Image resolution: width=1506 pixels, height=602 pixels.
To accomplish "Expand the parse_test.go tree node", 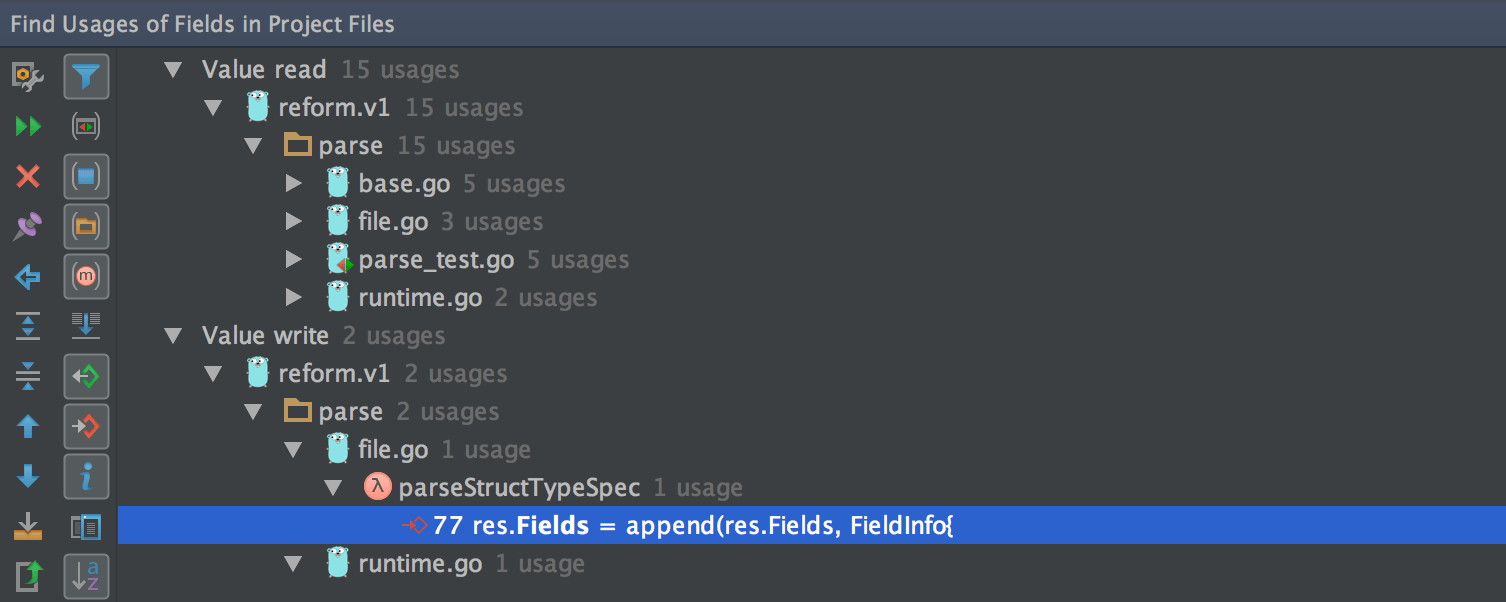I will point(293,260).
